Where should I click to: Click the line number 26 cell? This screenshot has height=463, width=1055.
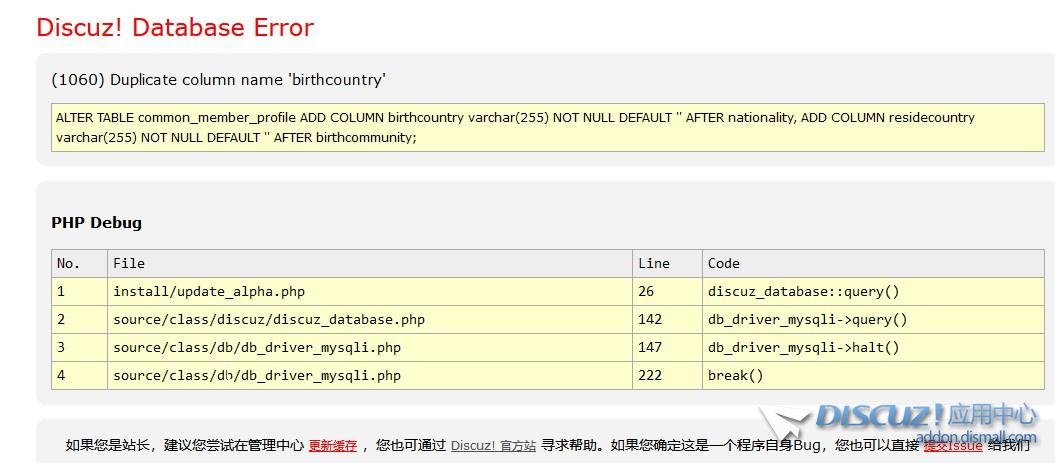(x=667, y=291)
